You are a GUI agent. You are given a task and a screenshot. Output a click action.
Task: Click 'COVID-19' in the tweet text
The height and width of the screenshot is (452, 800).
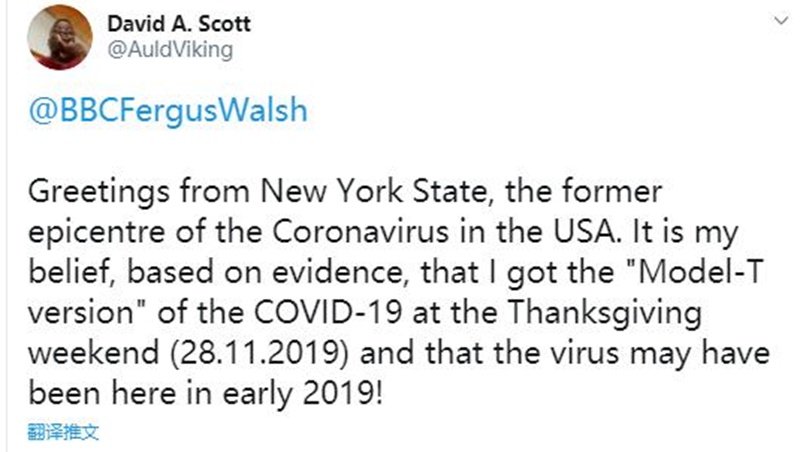tap(328, 312)
